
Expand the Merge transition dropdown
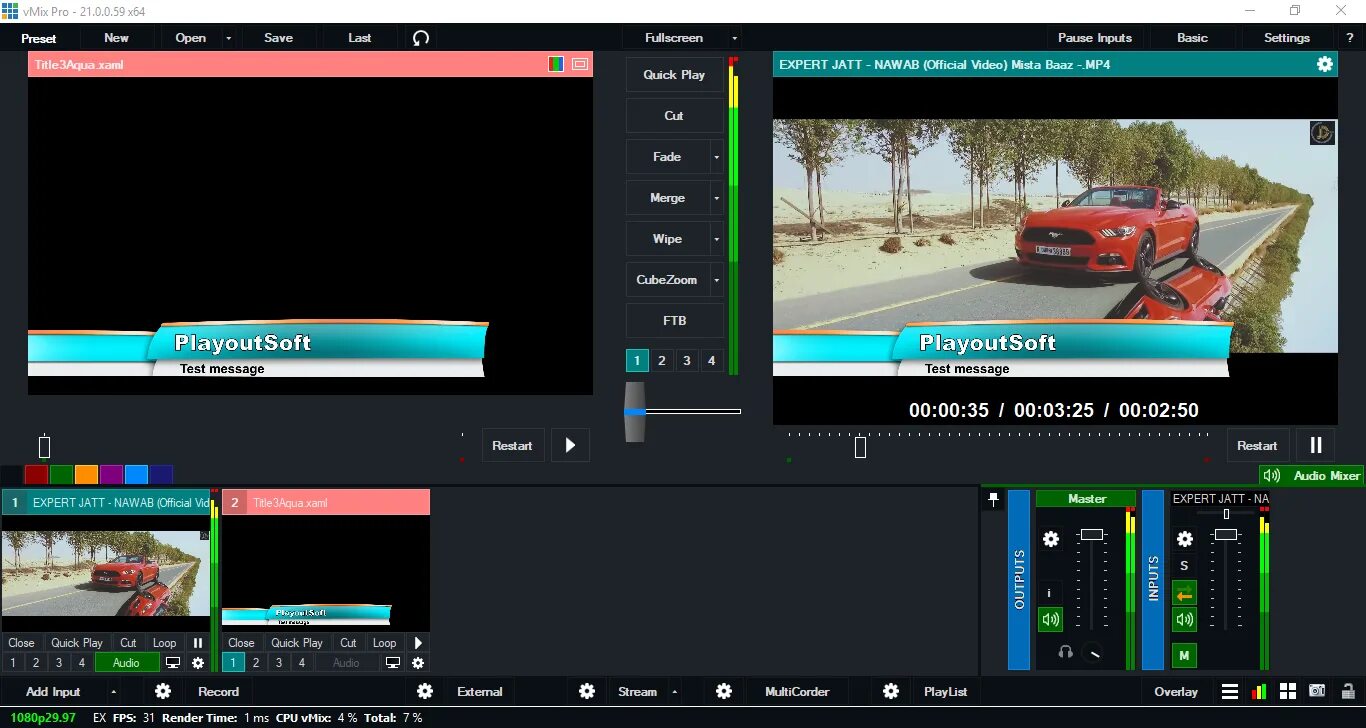[716, 198]
